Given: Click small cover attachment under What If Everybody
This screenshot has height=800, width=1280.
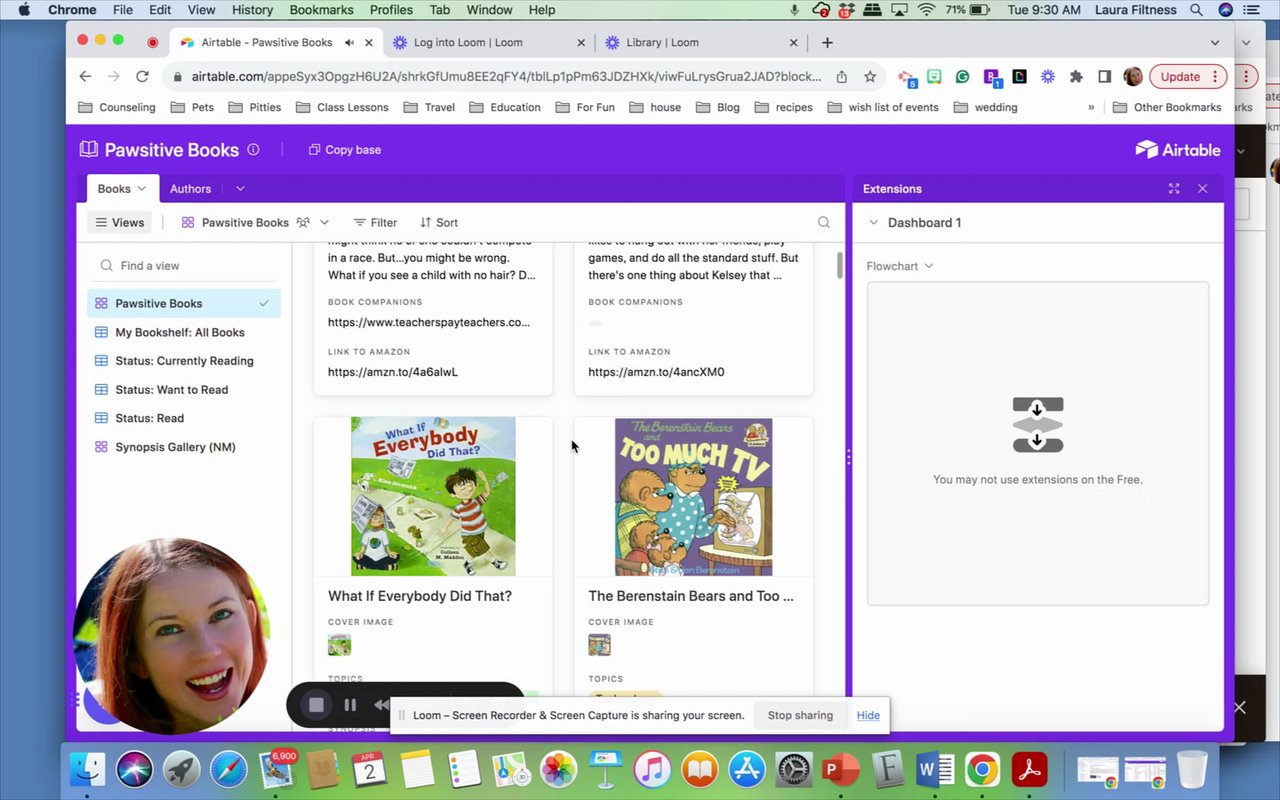Looking at the screenshot, I should pos(339,645).
